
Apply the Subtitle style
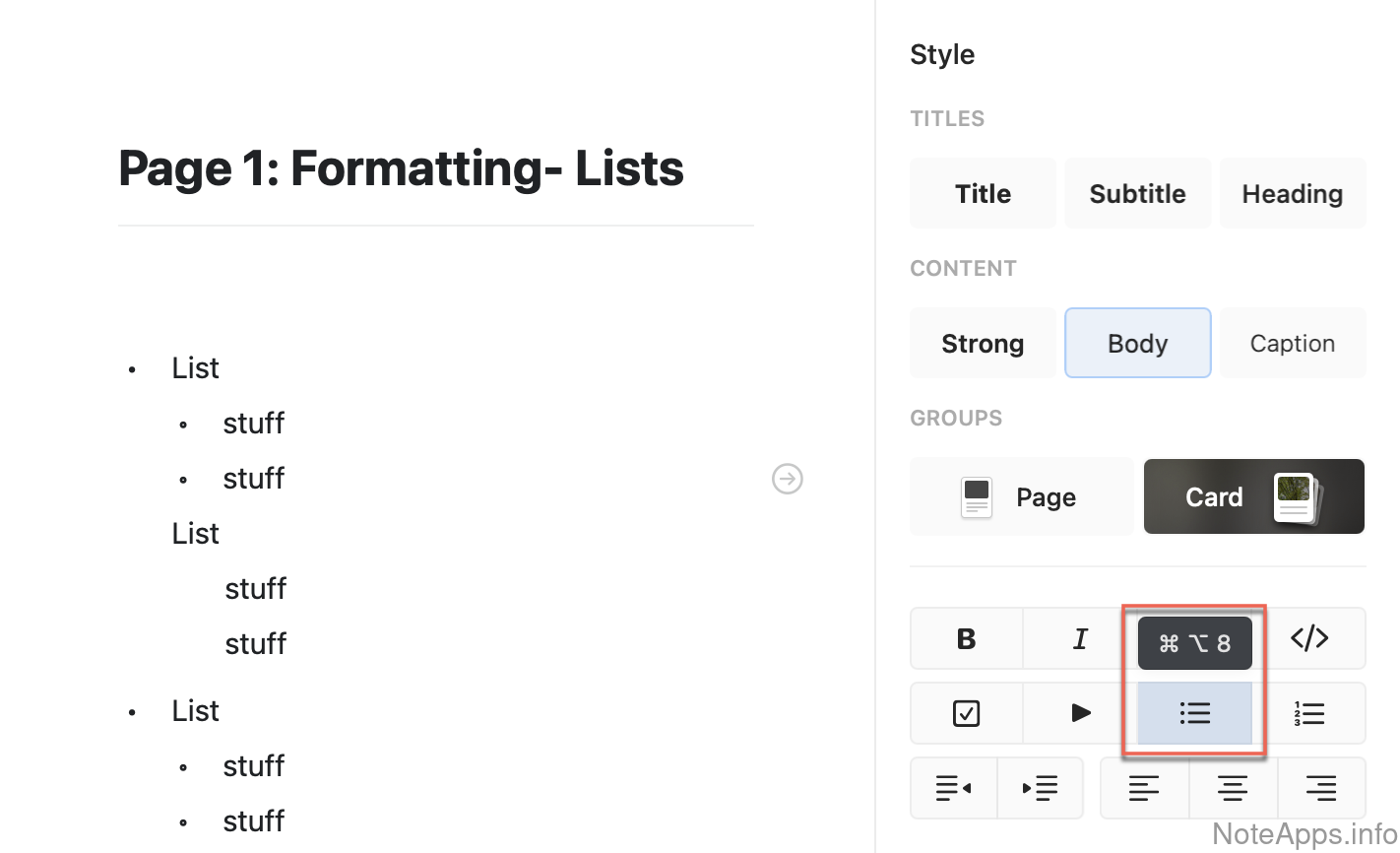click(x=1137, y=194)
